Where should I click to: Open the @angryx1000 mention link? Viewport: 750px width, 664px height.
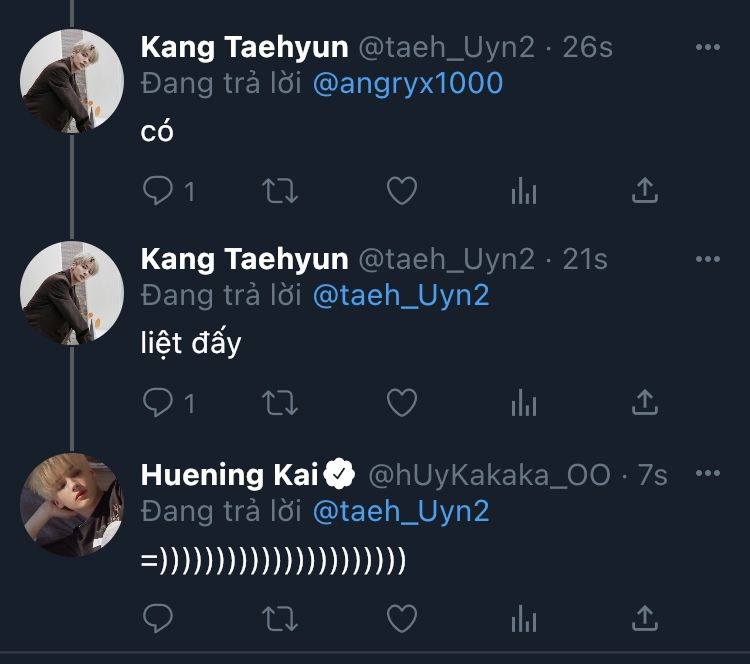[x=408, y=83]
